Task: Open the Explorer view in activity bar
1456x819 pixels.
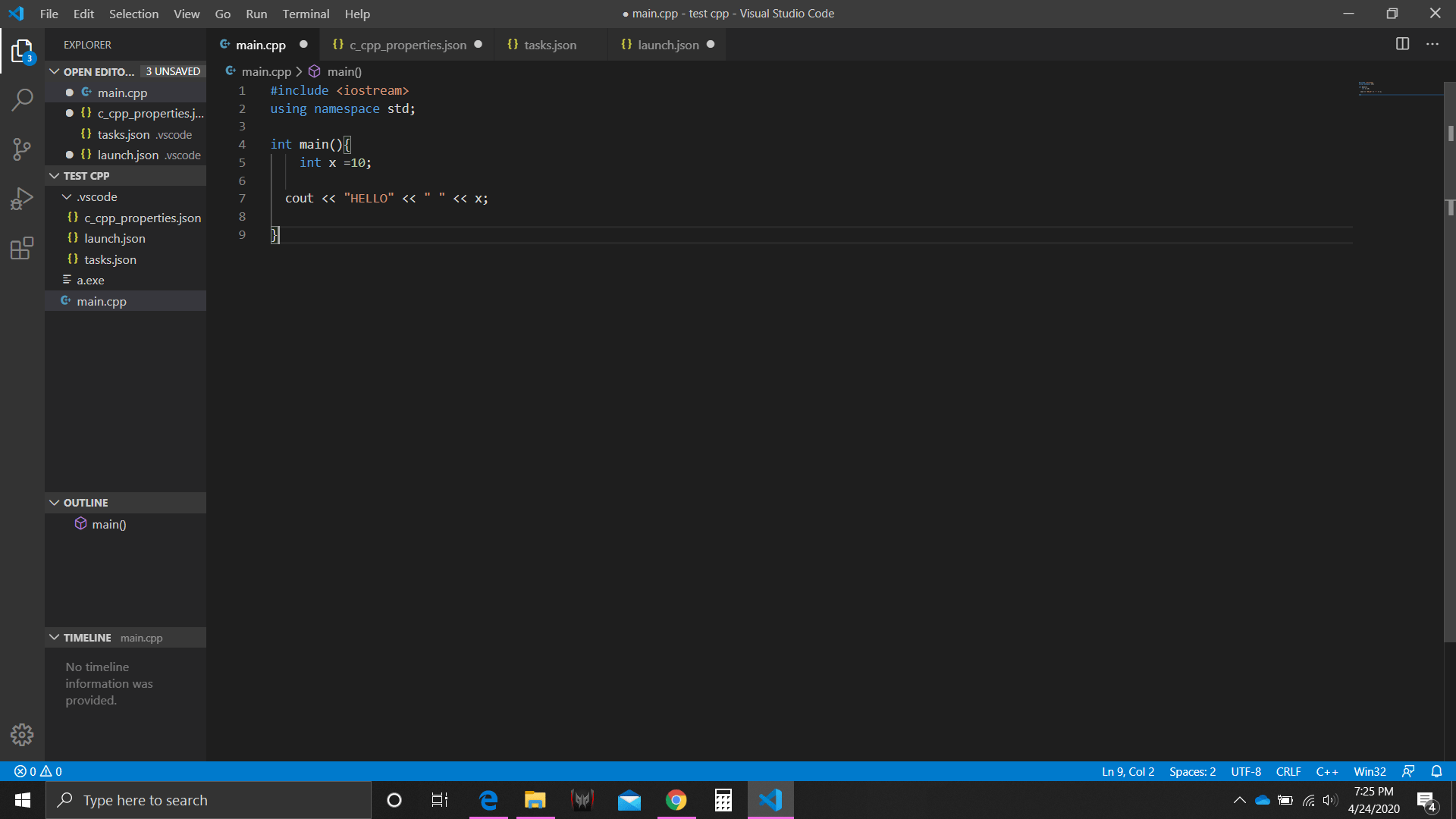Action: pyautogui.click(x=22, y=52)
